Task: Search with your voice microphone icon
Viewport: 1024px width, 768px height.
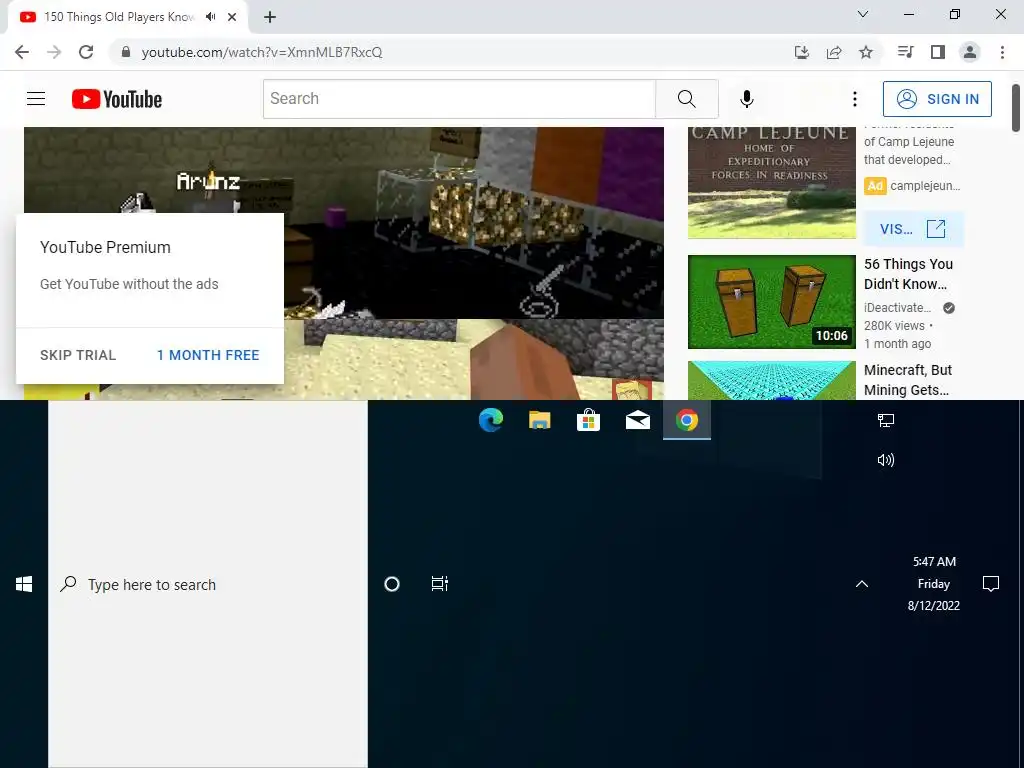Action: pyautogui.click(x=746, y=99)
